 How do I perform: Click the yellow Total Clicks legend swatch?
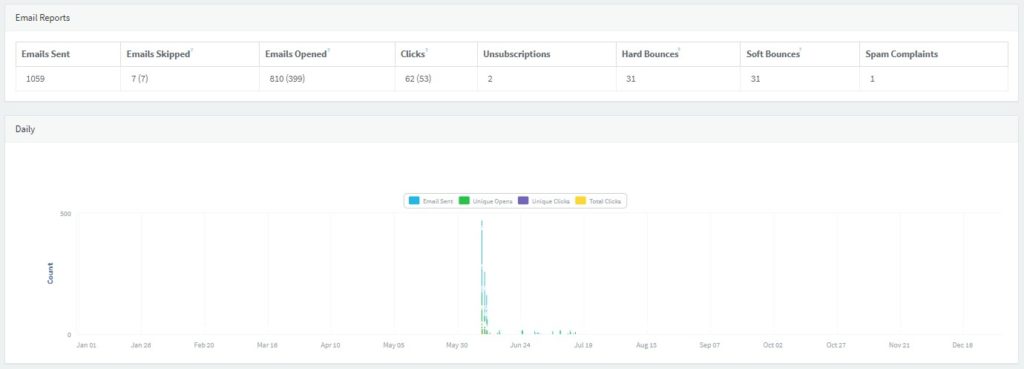581,201
